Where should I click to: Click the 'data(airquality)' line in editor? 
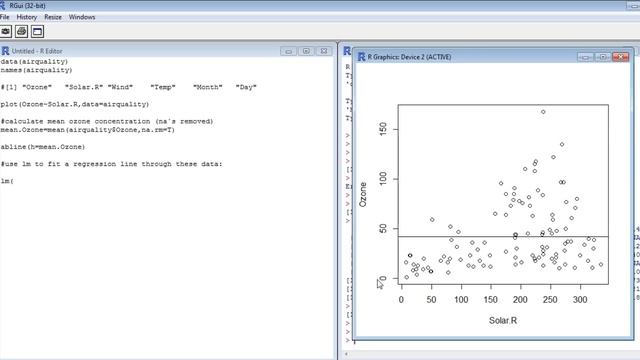[34, 62]
